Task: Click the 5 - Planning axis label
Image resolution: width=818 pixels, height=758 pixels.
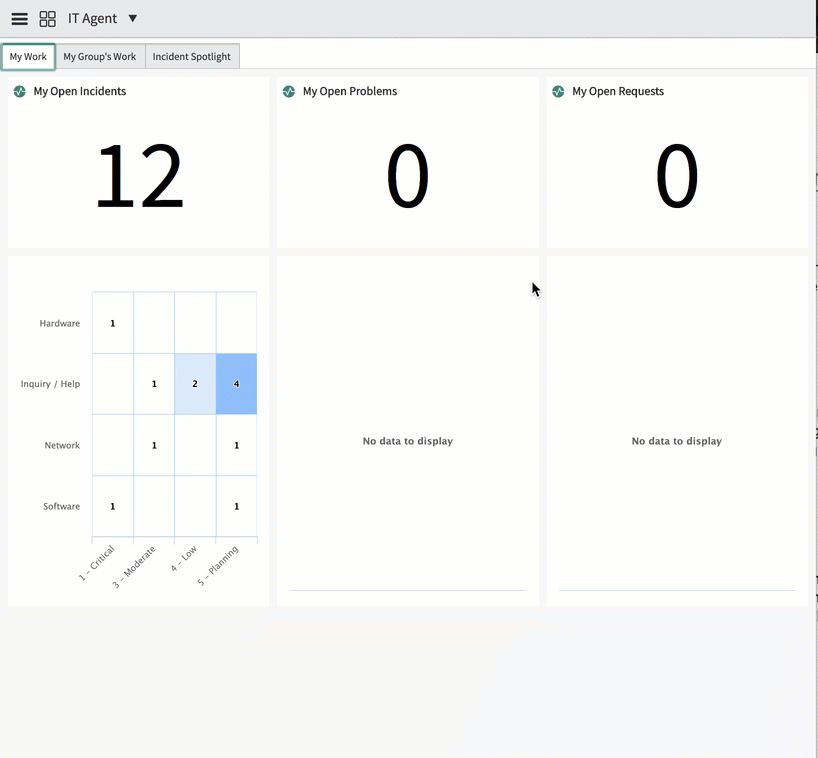Action: click(218, 566)
